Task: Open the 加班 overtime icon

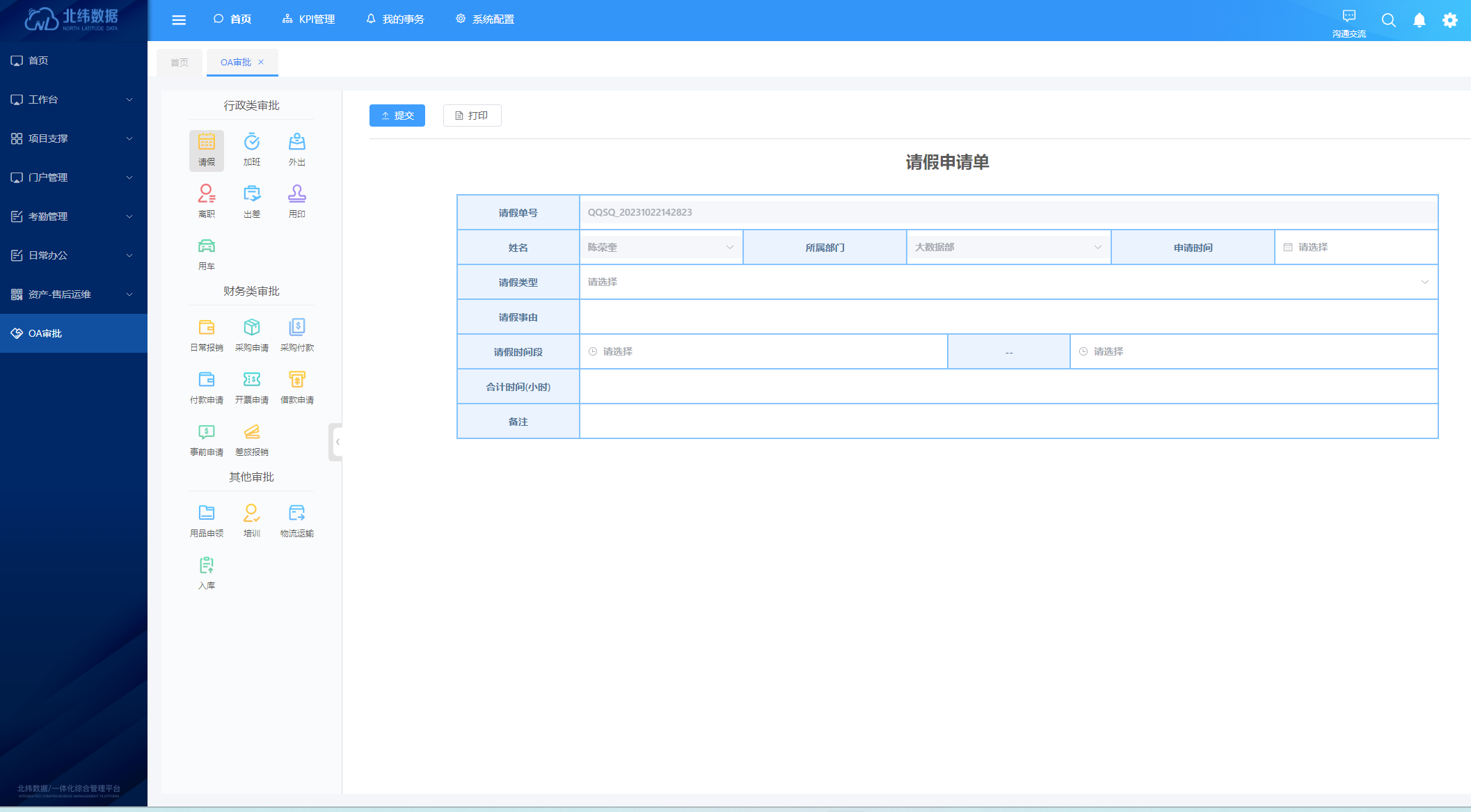Action: click(x=252, y=150)
